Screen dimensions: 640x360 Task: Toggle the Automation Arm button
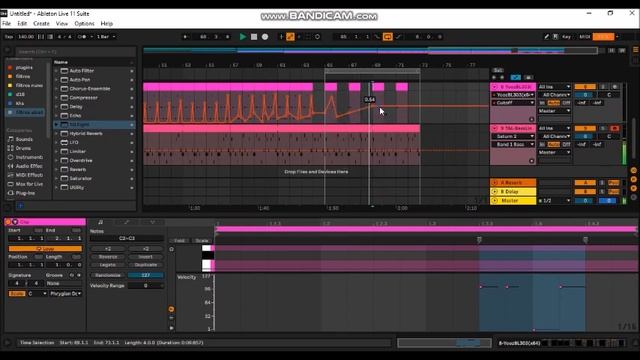coord(290,37)
